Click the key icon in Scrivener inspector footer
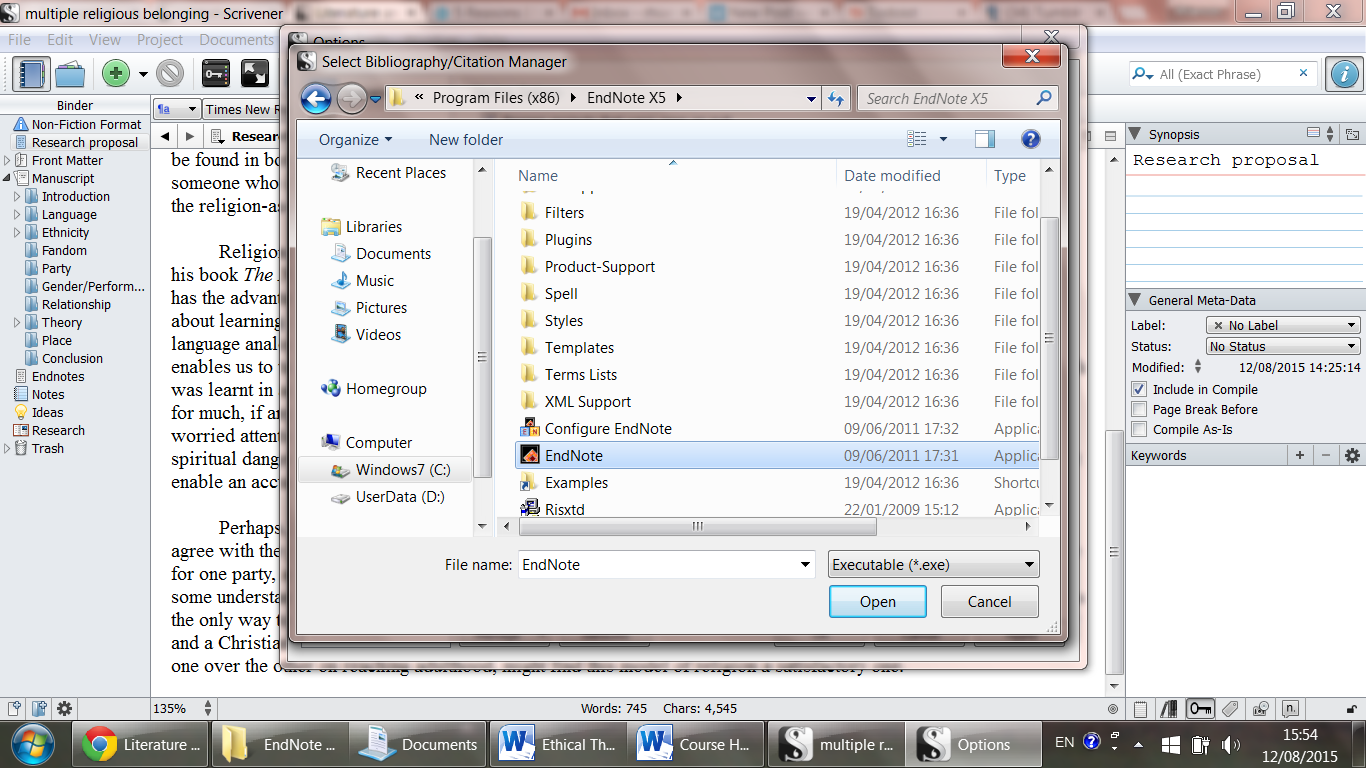Screen dimensions: 1366x768 [x=1201, y=709]
